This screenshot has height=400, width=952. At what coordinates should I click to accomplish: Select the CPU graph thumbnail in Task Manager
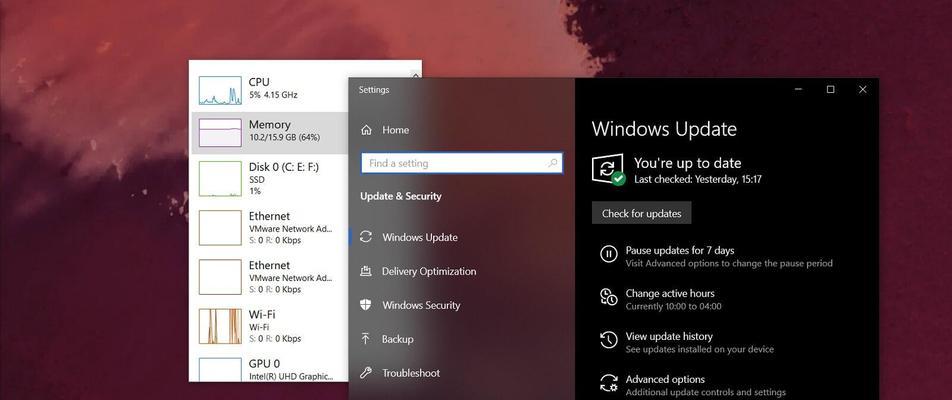click(x=220, y=90)
